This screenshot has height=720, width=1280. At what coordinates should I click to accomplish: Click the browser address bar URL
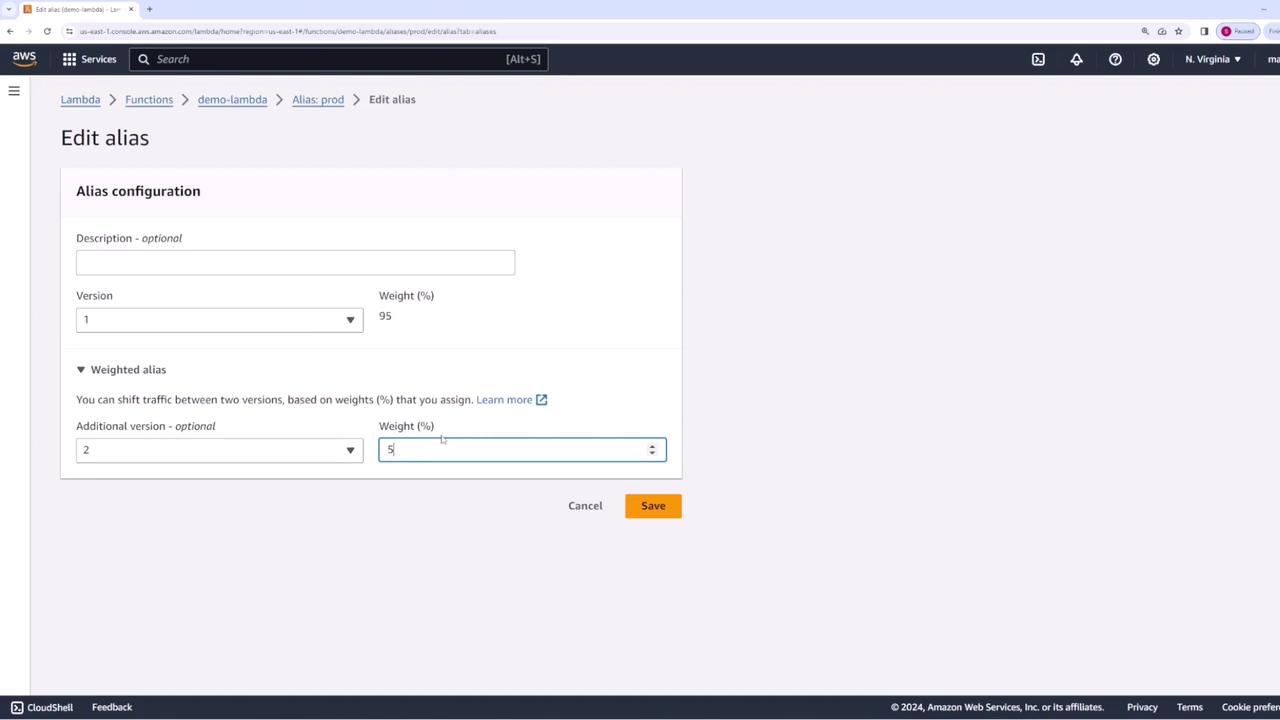pos(288,31)
